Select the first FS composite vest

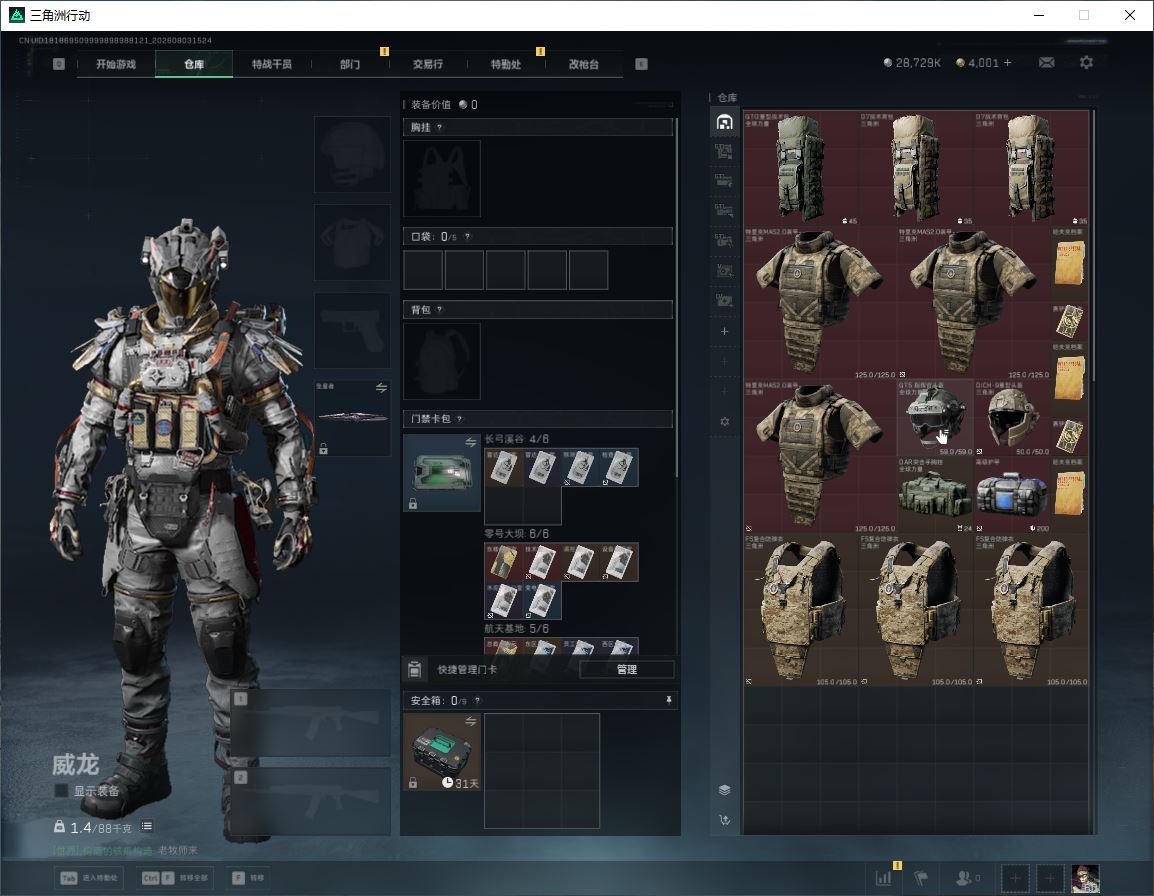801,610
